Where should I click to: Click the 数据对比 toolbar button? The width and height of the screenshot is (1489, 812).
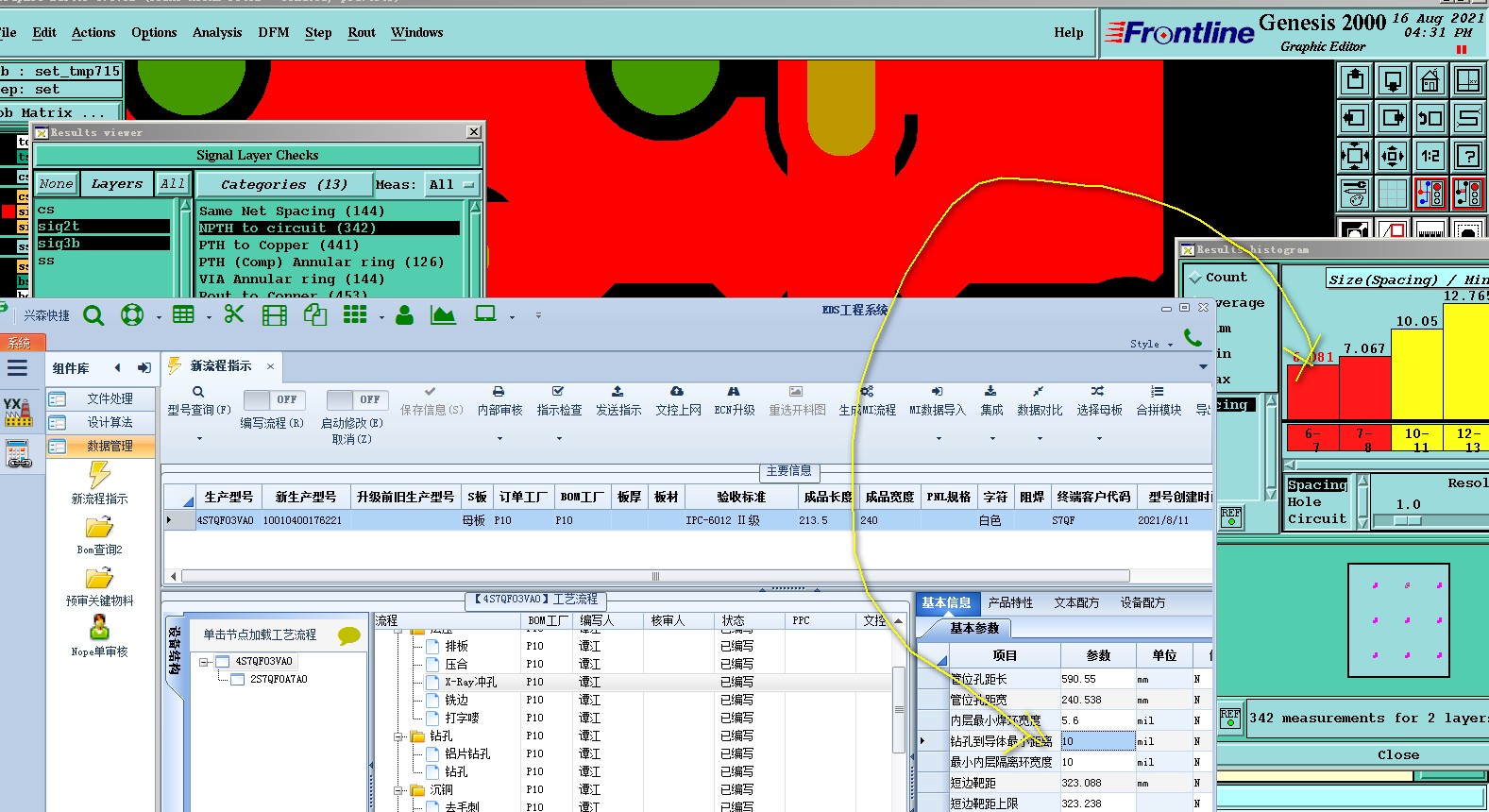click(1040, 401)
